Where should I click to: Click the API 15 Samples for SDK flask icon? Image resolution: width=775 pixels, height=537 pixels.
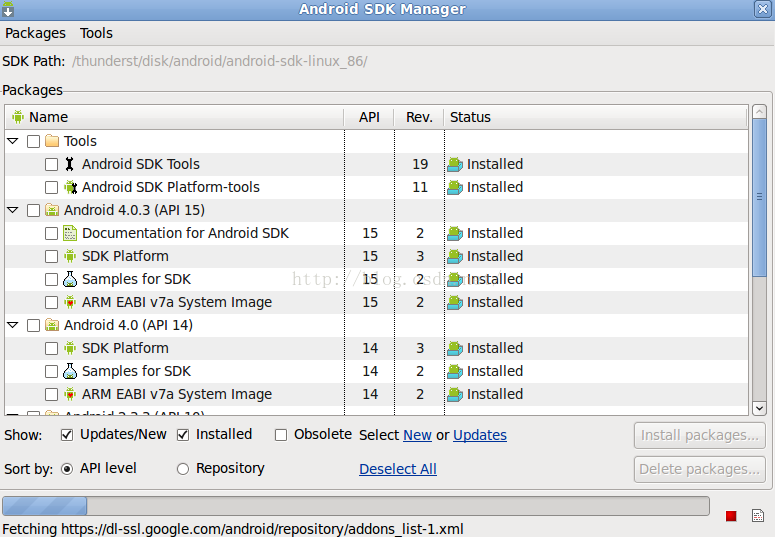[70, 279]
